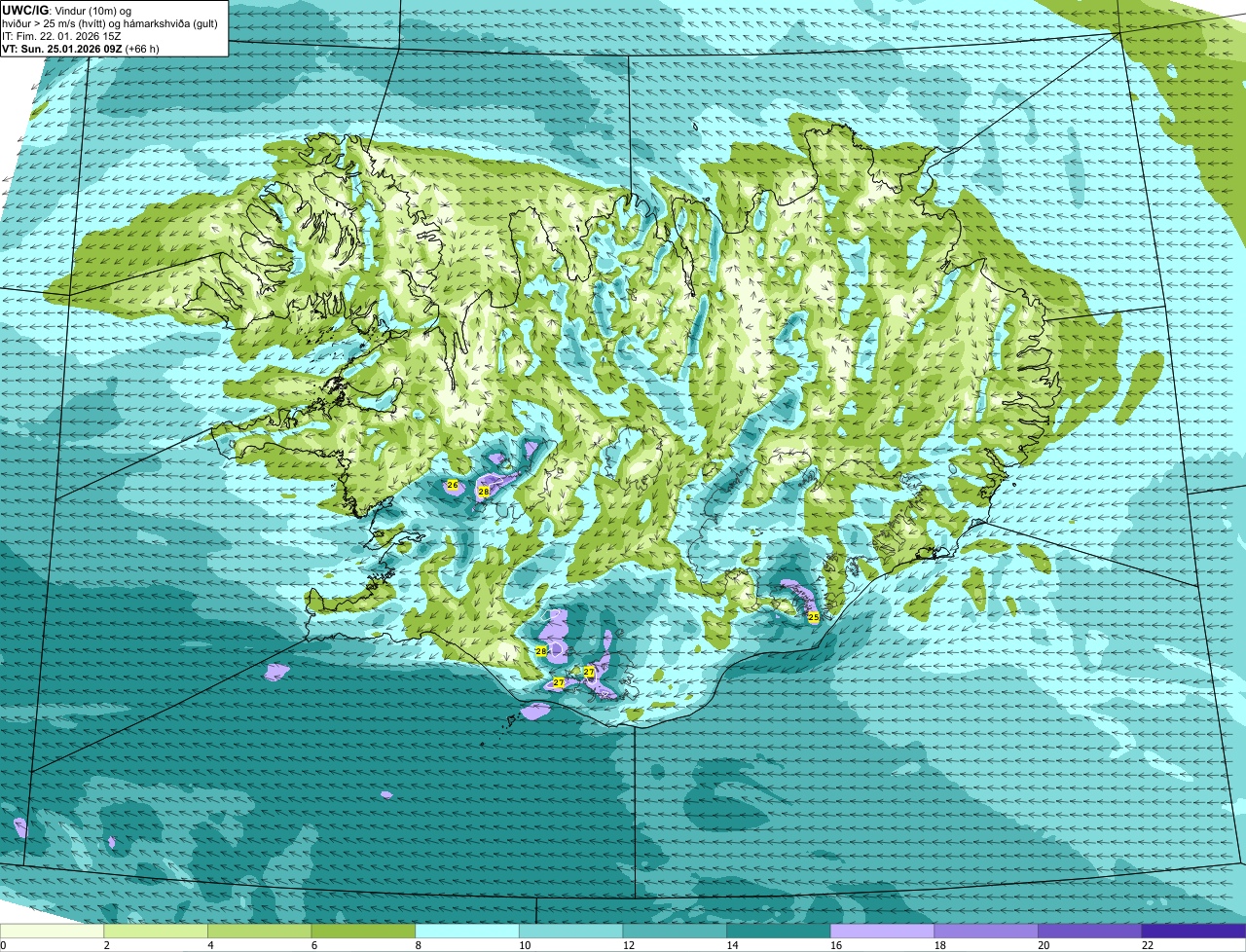The image size is (1246, 952).
Task: Click the 12–14 m/s teal legend swatch
Action: click(675, 931)
